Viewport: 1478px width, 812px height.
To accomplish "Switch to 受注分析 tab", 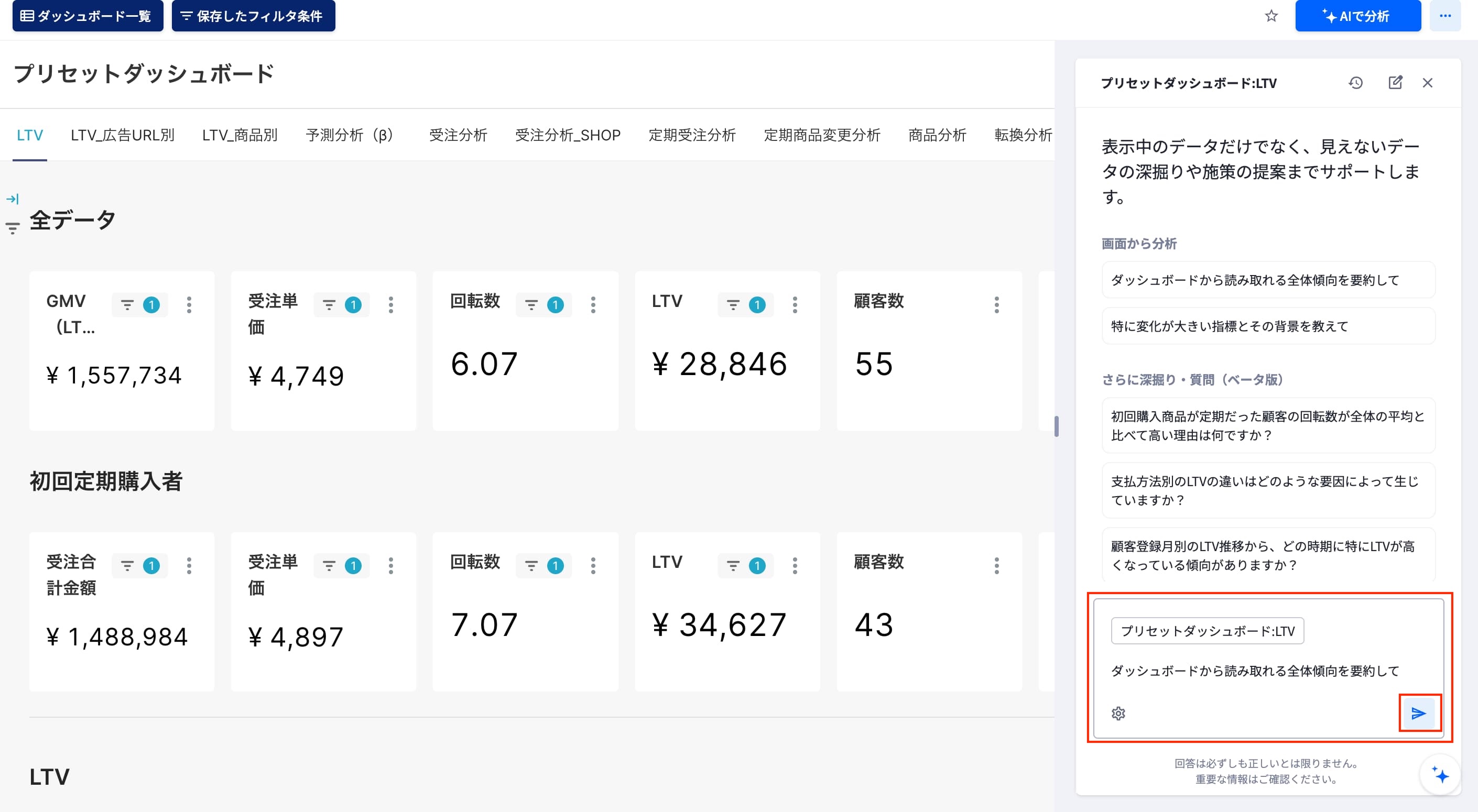I will [x=458, y=135].
